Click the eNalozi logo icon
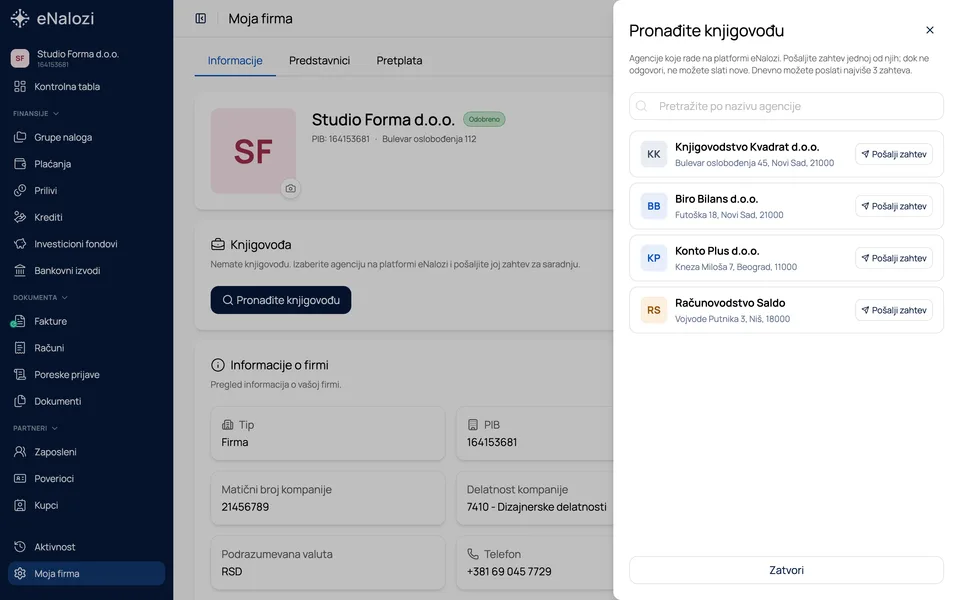 point(20,18)
